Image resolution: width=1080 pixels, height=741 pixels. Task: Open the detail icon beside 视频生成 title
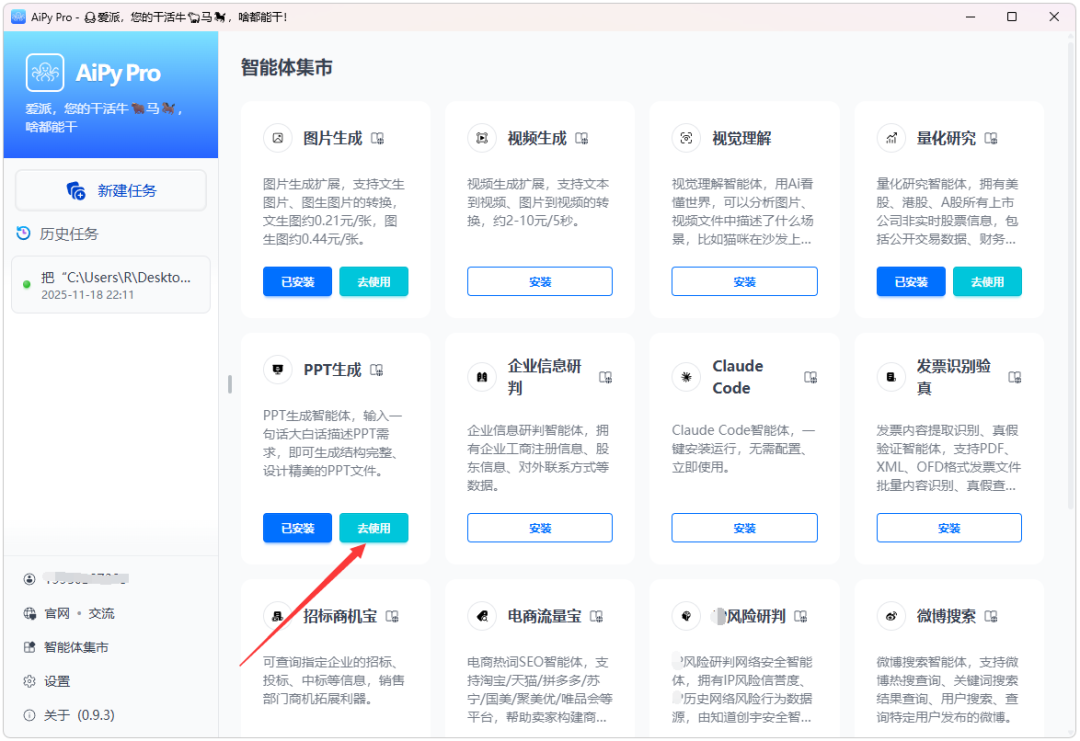click(582, 138)
